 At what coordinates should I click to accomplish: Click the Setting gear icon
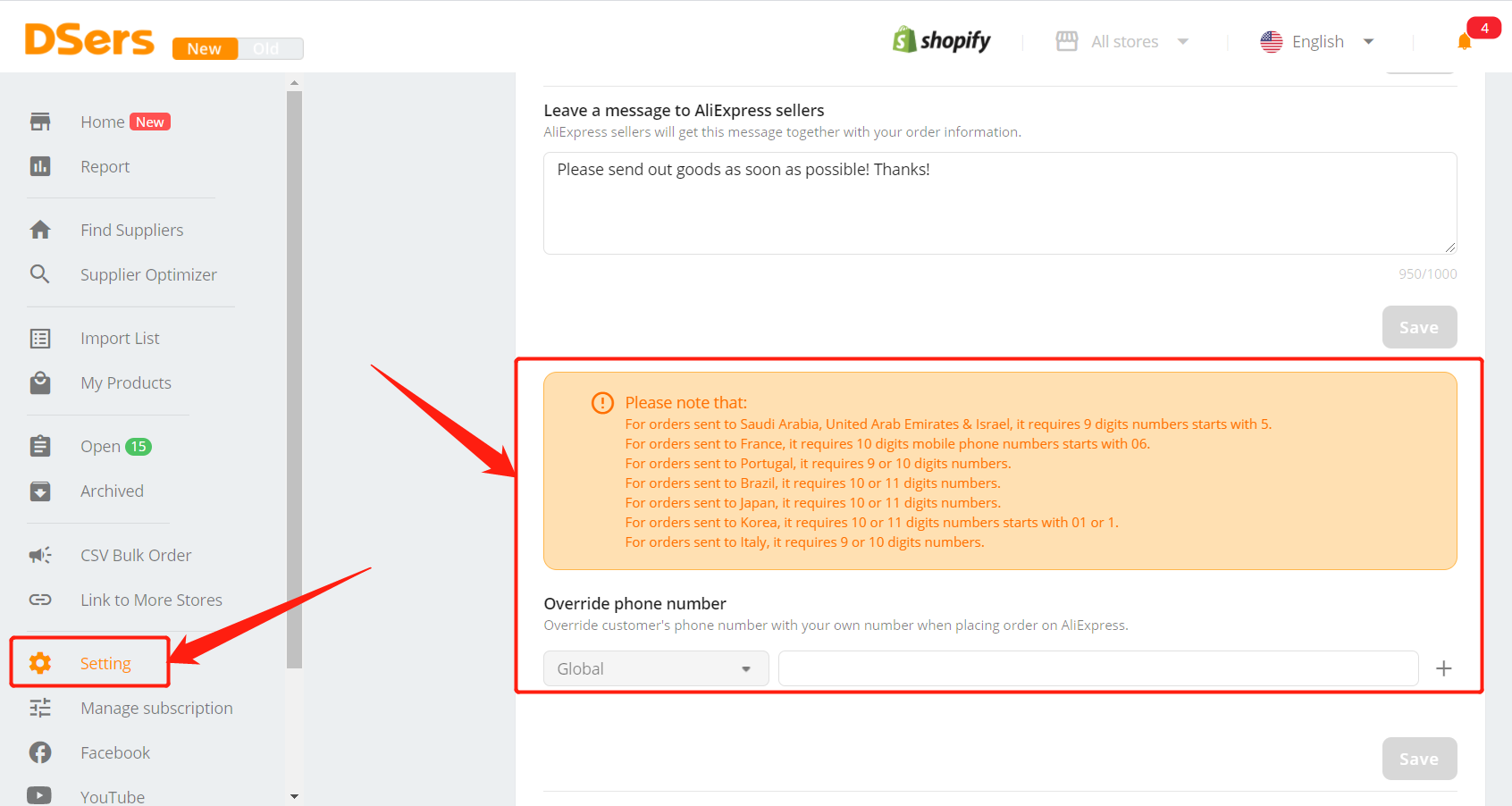point(40,663)
